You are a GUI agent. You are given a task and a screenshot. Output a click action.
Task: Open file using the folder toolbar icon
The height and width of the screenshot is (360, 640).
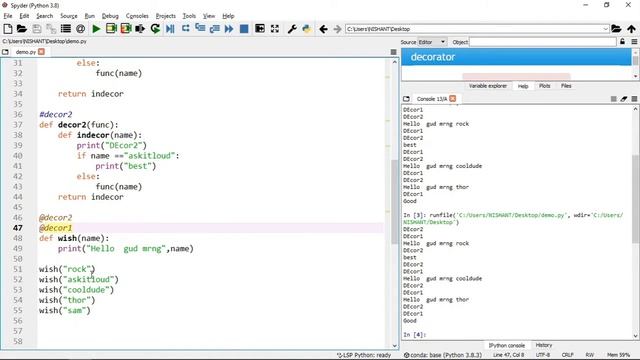pos(22,29)
